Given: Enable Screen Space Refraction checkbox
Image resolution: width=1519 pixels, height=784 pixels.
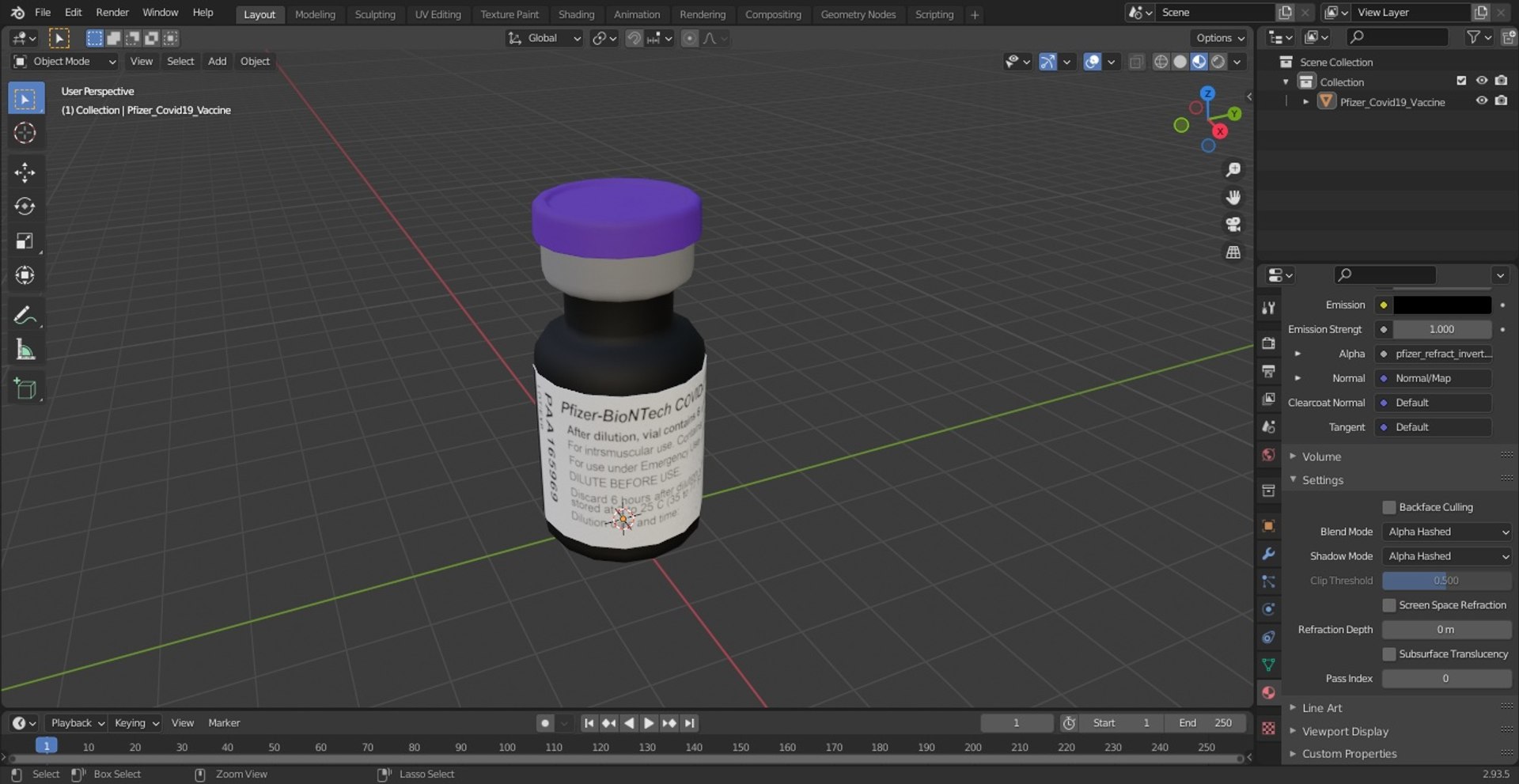Looking at the screenshot, I should [1389, 605].
